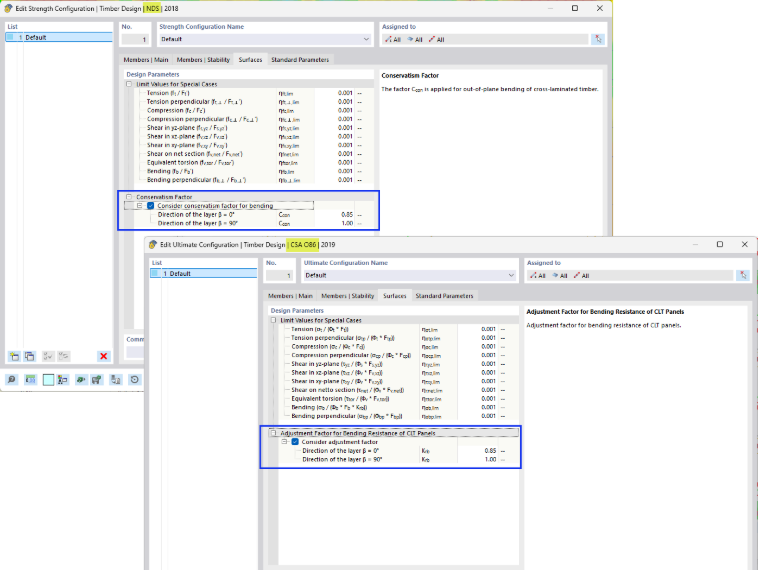Create a new configuration in NDS list
Image resolution: width=760 pixels, height=570 pixels.
pyautogui.click(x=14, y=356)
